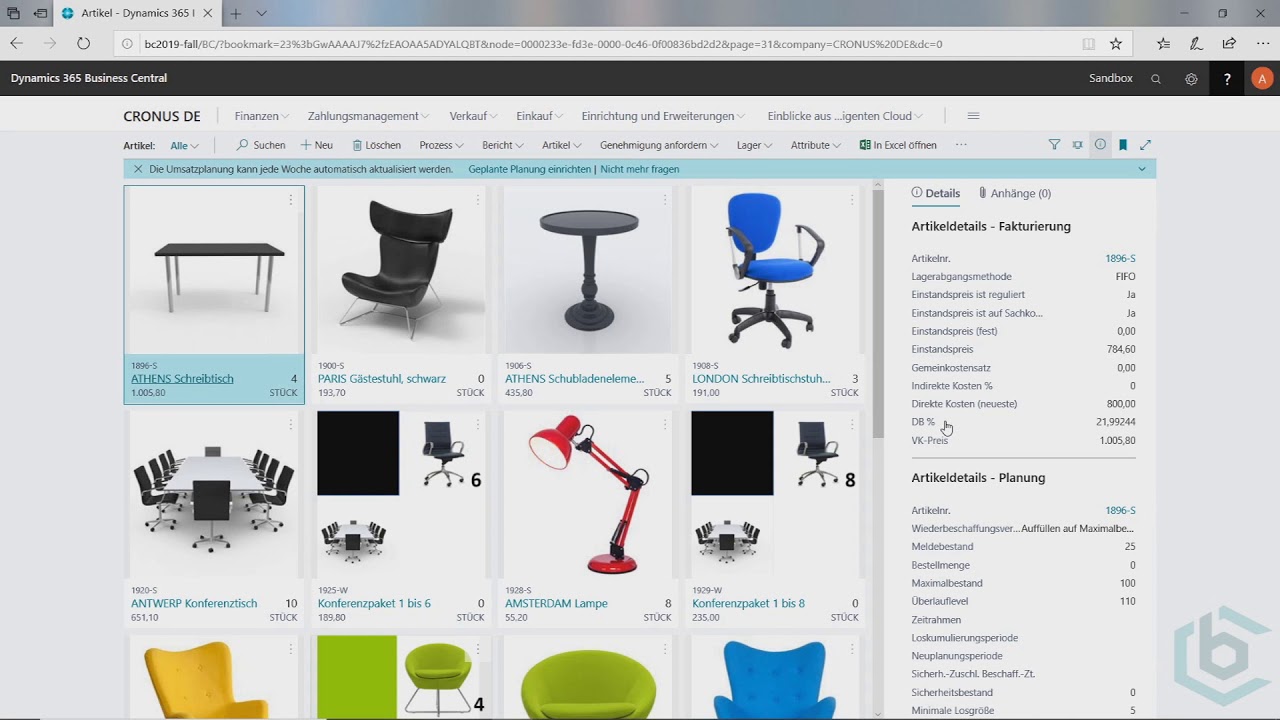Expand the Alle view dropdown
This screenshot has width=1280, height=720.
point(184,146)
